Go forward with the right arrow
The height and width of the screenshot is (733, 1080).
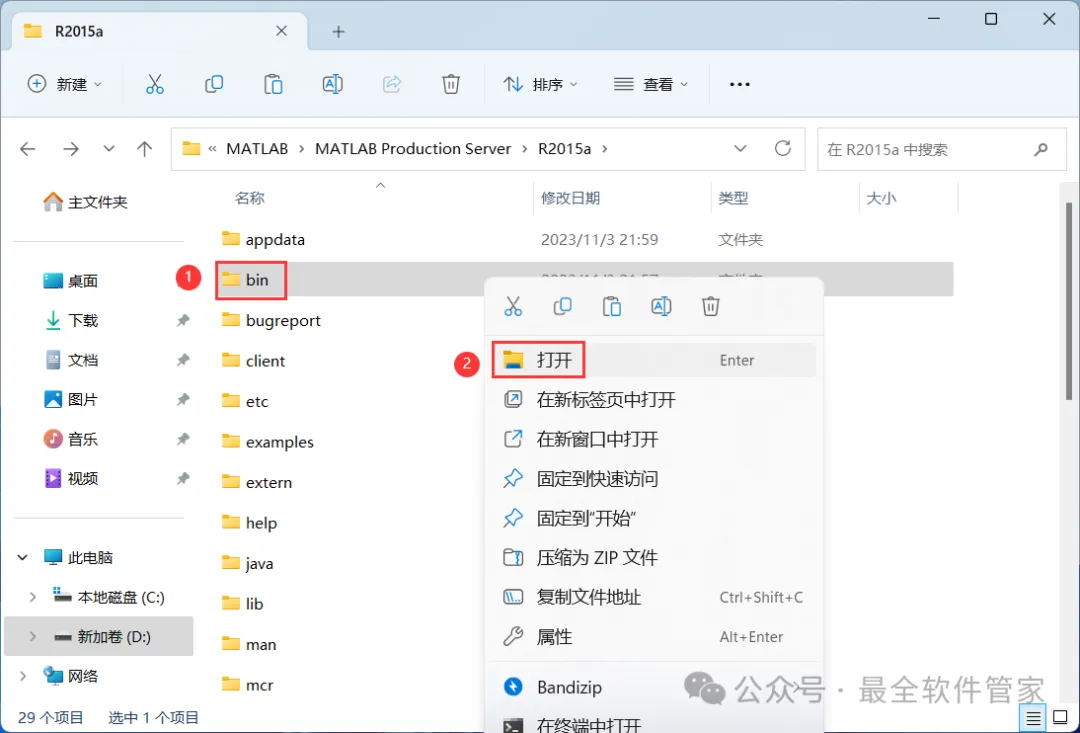click(x=71, y=149)
